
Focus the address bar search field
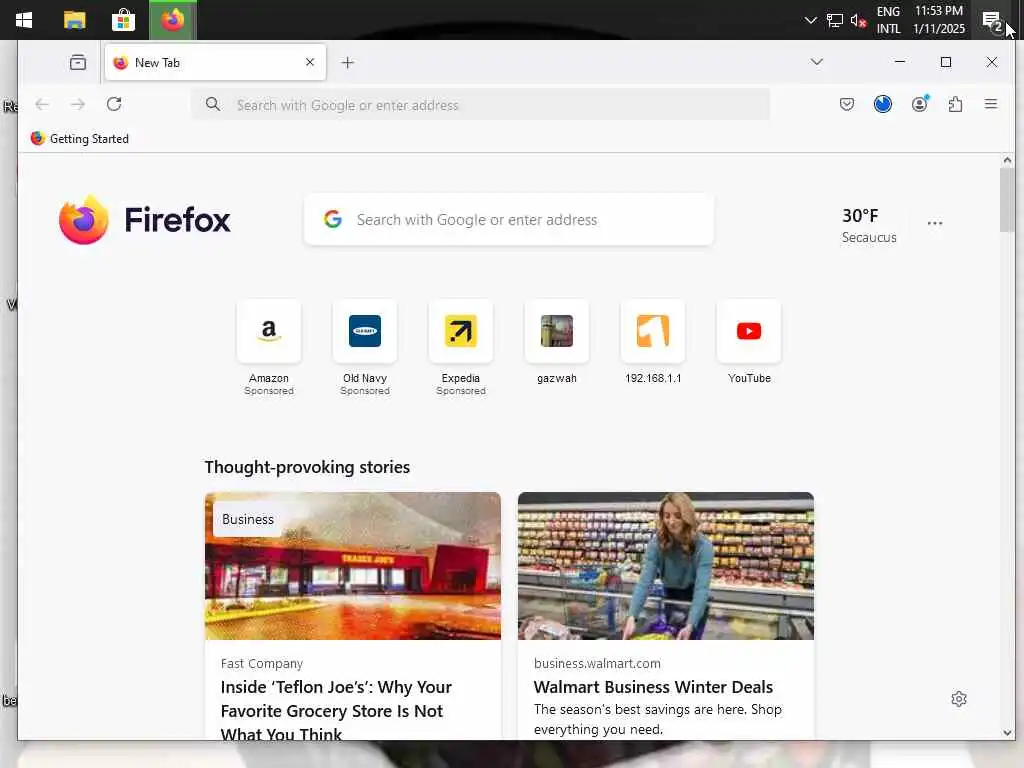pos(481,104)
